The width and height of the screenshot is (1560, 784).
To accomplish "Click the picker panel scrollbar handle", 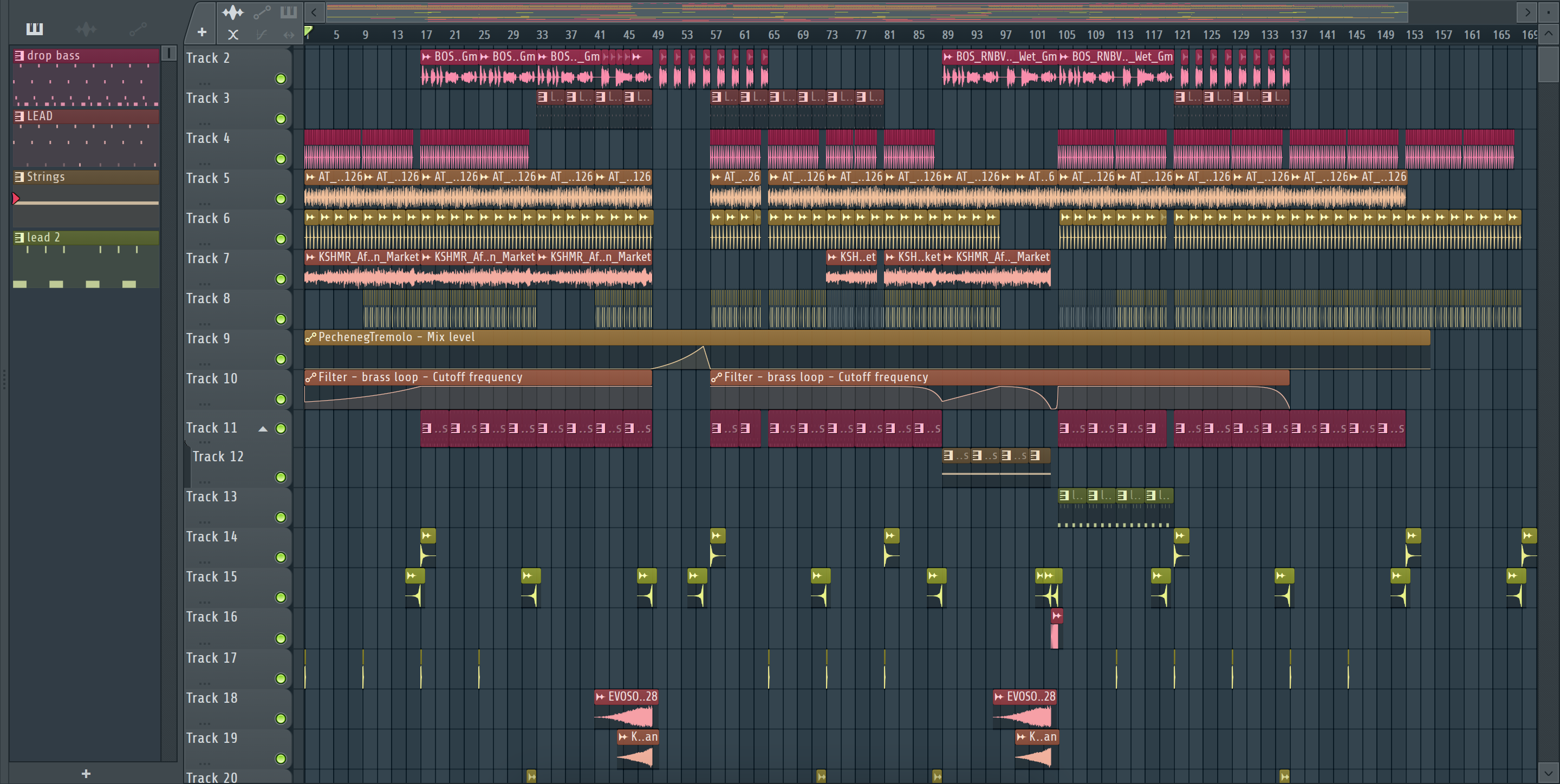I will (169, 53).
